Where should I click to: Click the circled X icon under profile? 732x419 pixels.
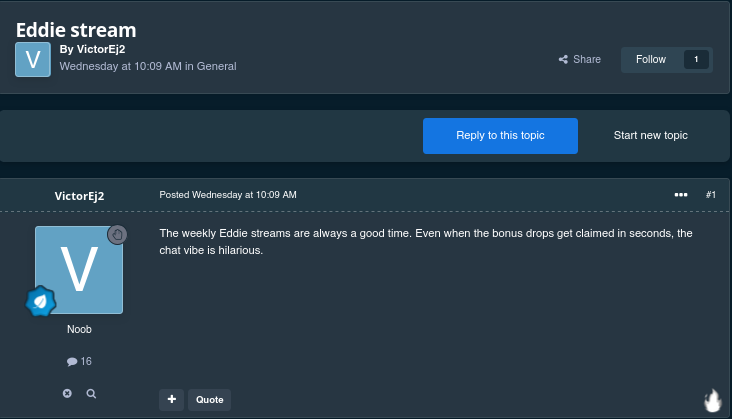[67, 393]
